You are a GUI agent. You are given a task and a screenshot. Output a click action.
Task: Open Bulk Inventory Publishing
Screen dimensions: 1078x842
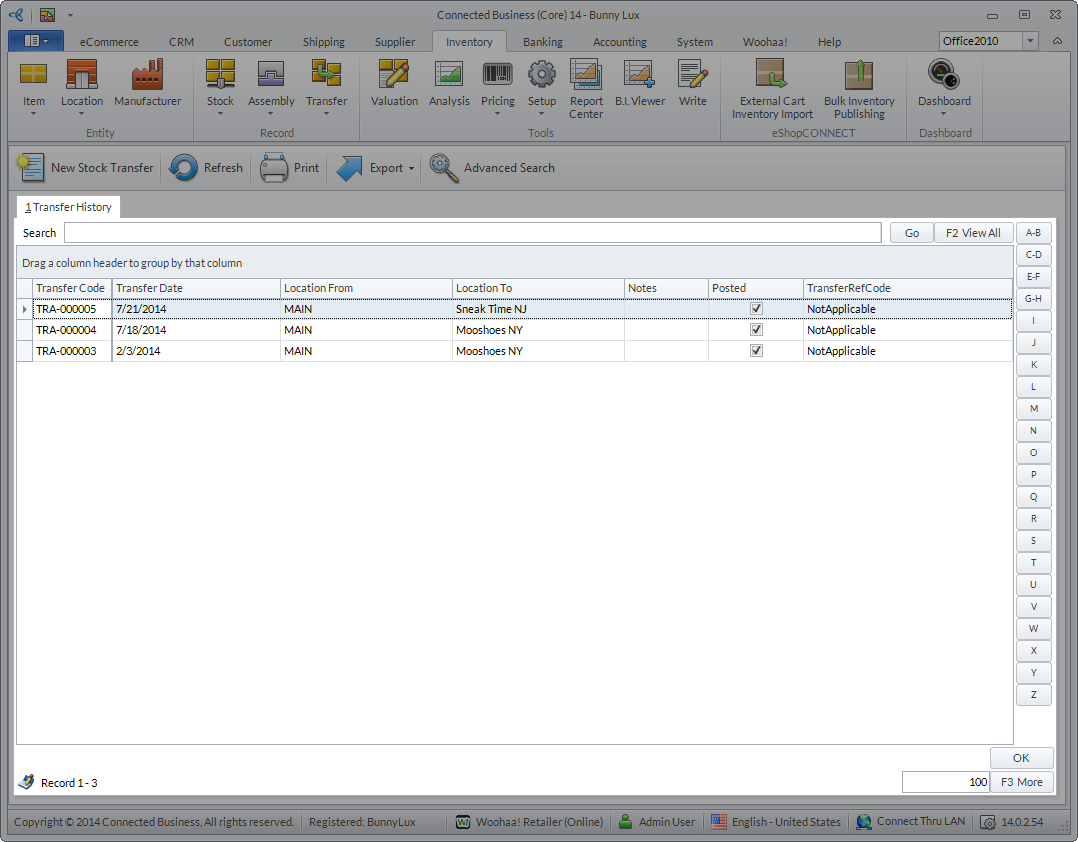(859, 75)
